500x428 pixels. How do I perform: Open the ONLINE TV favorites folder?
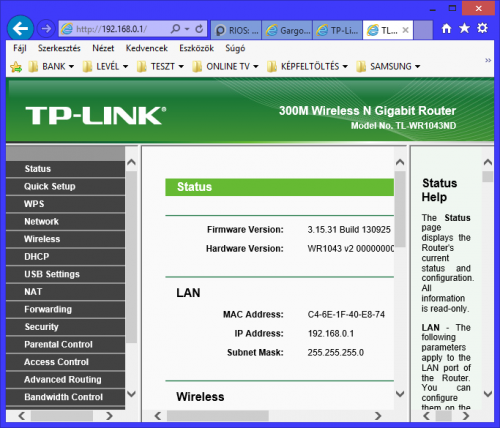(225, 67)
